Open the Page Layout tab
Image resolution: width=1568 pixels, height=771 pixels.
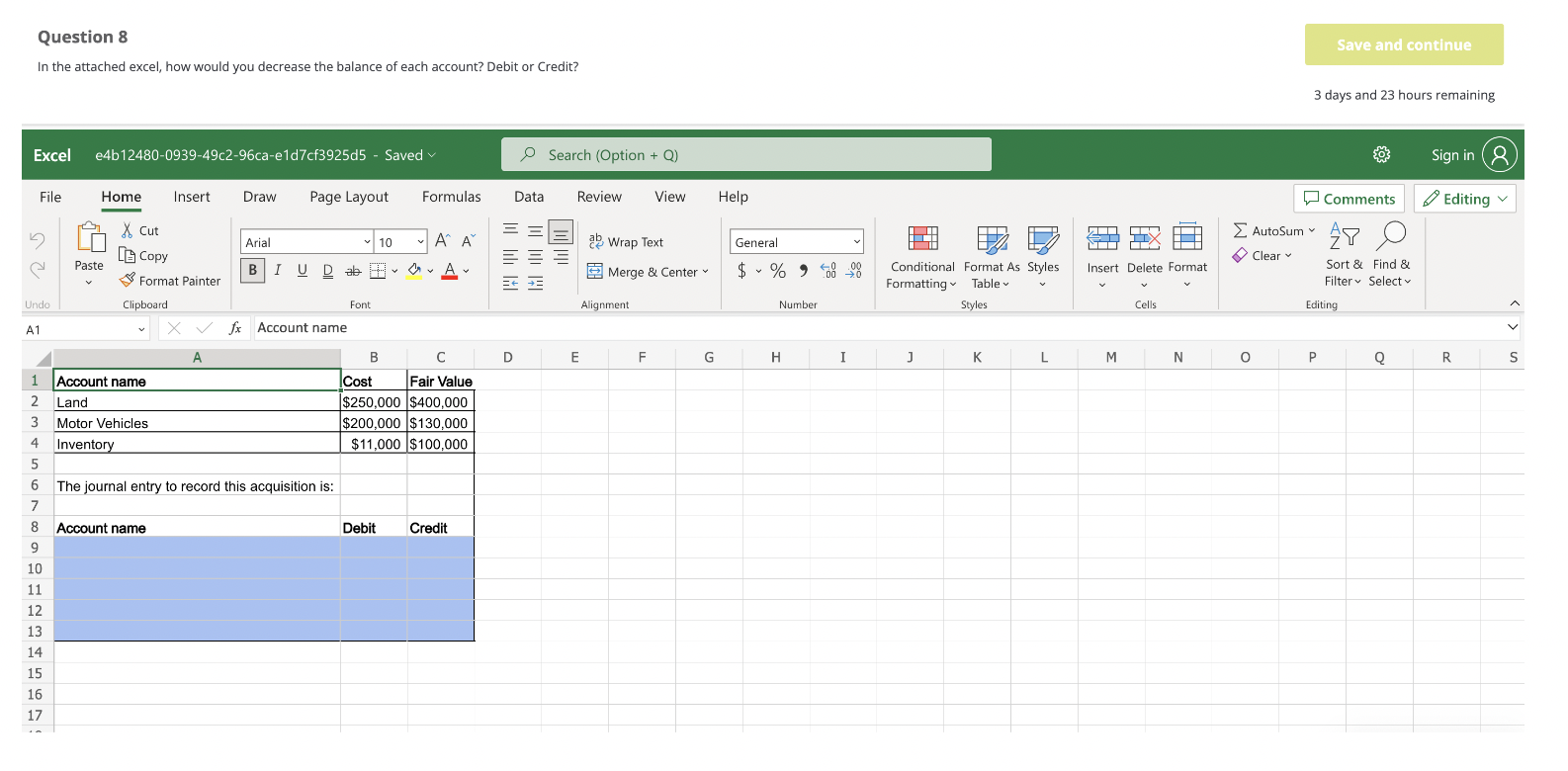349,197
